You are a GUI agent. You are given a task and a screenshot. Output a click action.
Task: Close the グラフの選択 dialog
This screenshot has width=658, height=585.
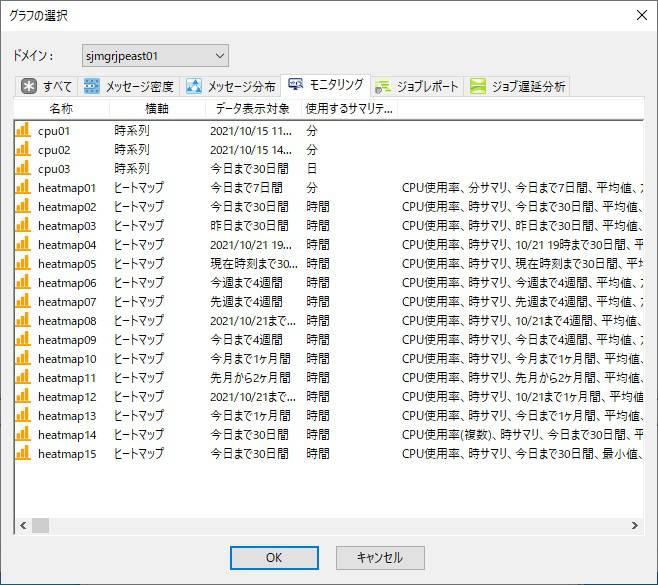642,16
